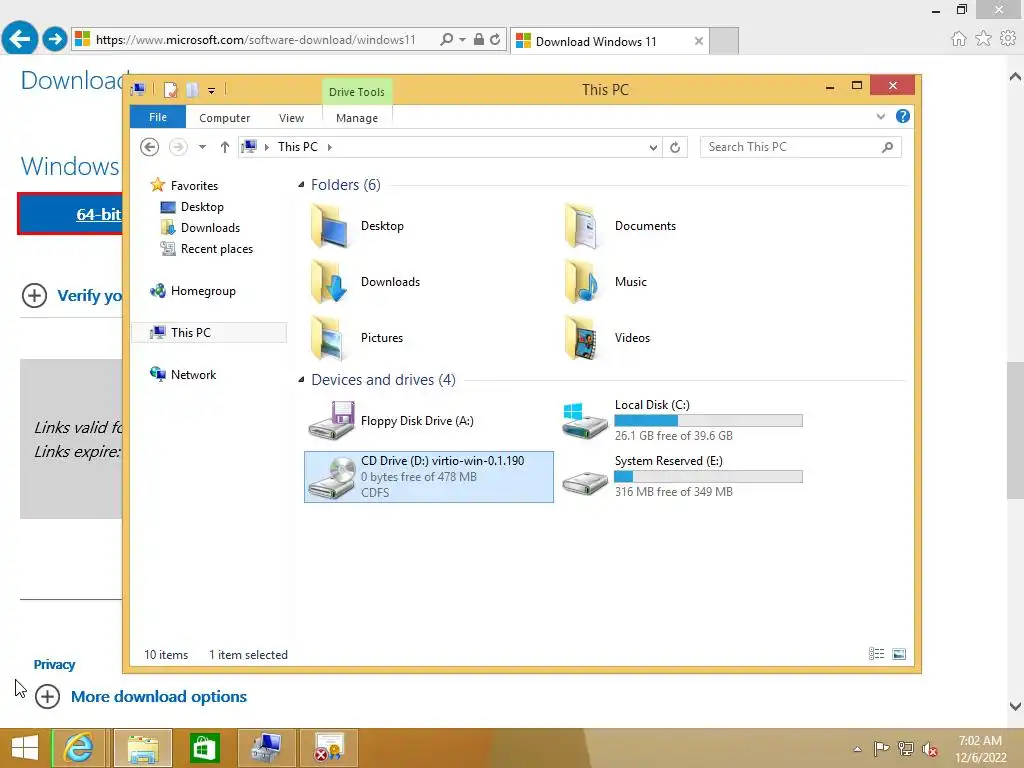Open recent locations dropdown arrow
1024x768 pixels.
click(202, 147)
